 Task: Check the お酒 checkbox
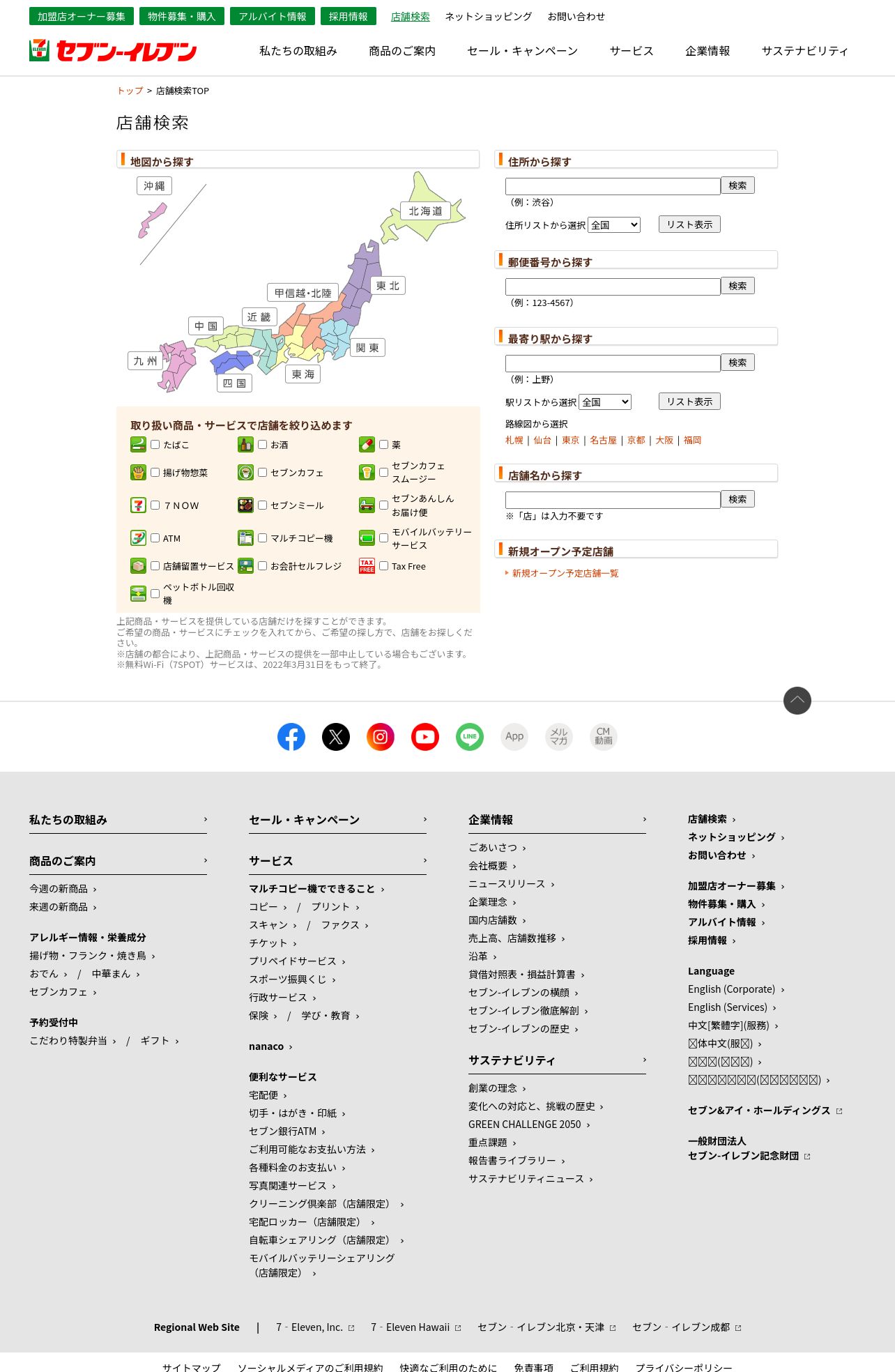coord(263,445)
